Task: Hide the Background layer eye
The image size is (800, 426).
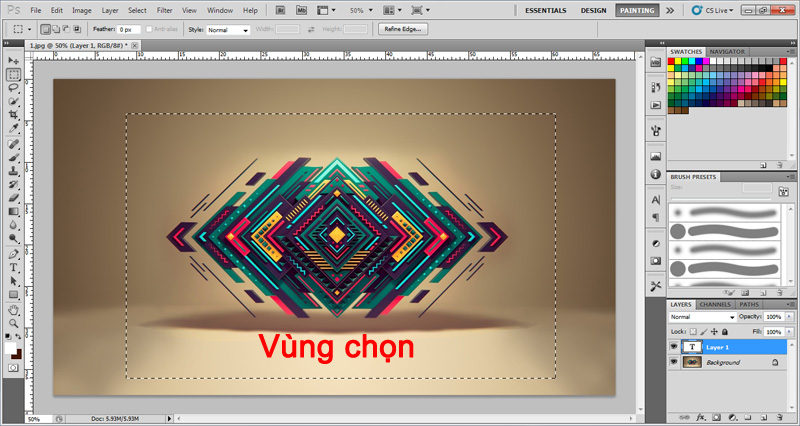Action: 674,362
